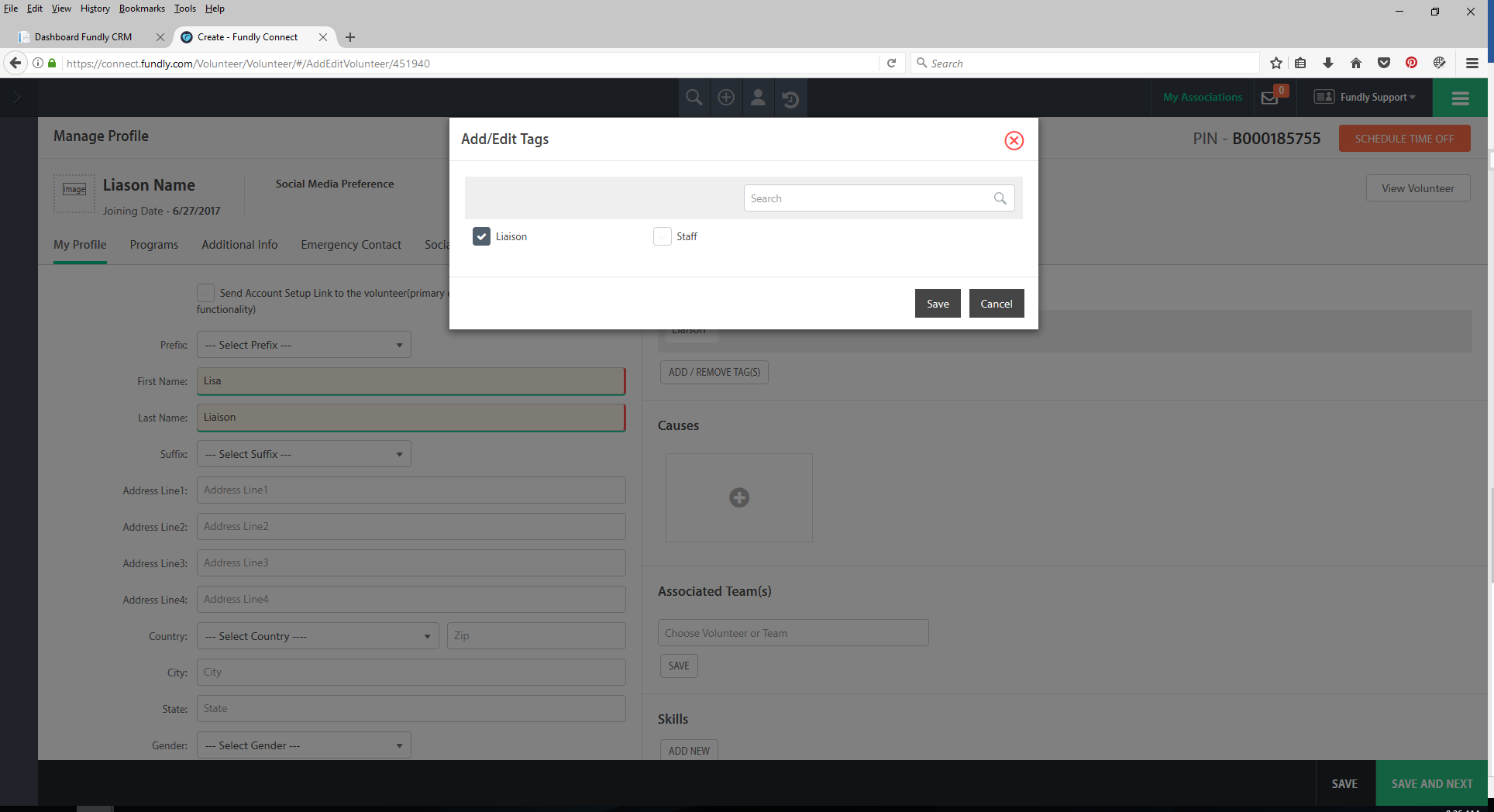
Task: Open the mail notifications icon
Action: click(1270, 98)
